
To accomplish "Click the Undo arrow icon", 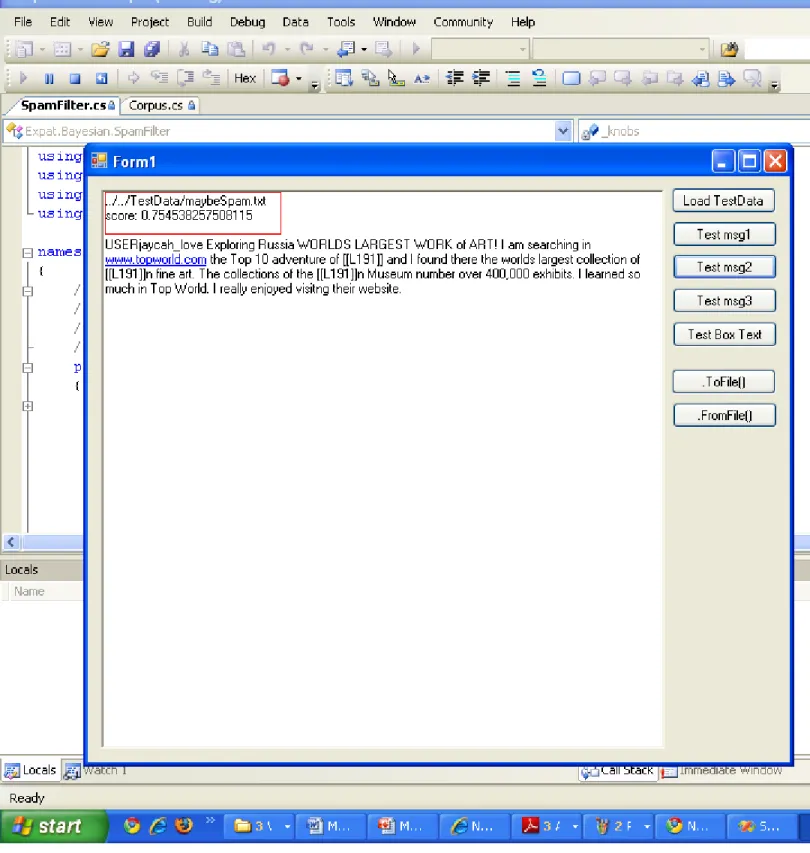I will click(269, 50).
